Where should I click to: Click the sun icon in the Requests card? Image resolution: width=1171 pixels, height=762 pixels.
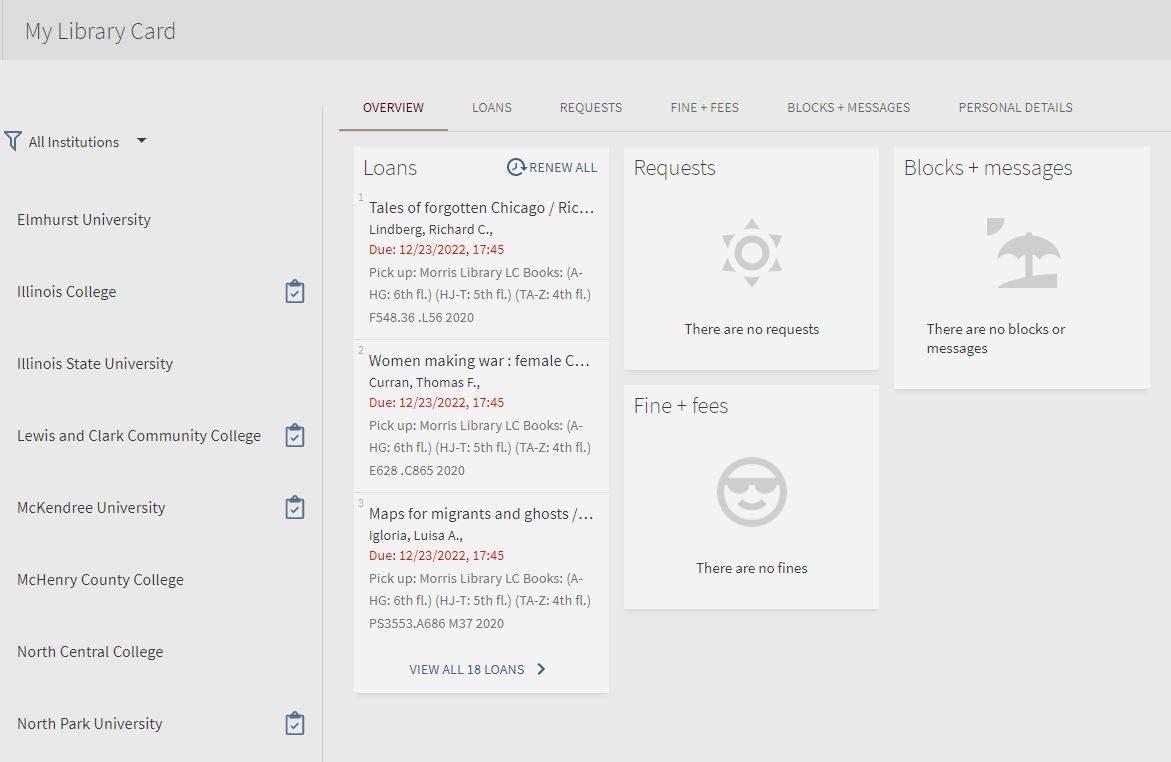click(x=752, y=253)
